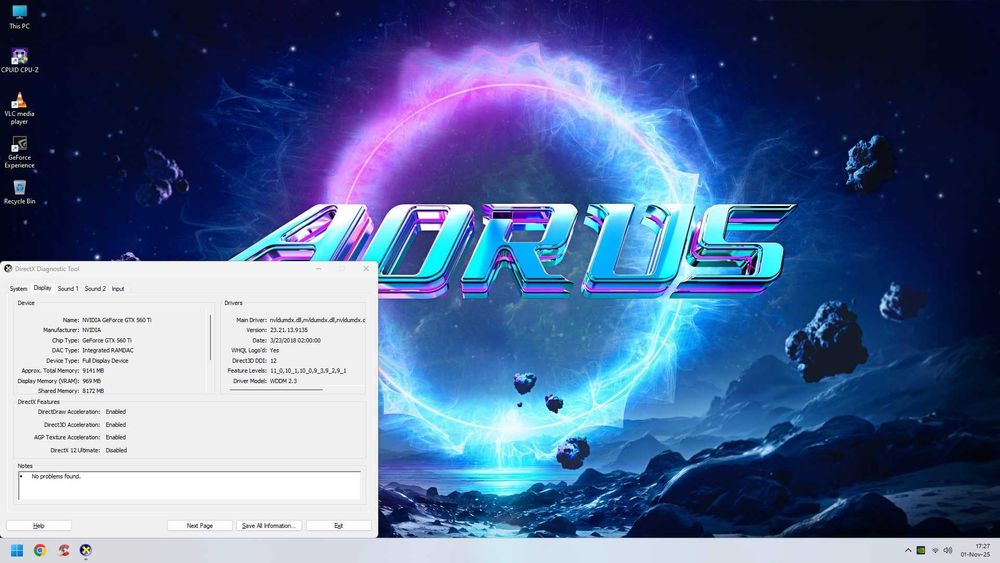Open the Windows Start menu
The image size is (1000, 563).
pyautogui.click(x=17, y=550)
